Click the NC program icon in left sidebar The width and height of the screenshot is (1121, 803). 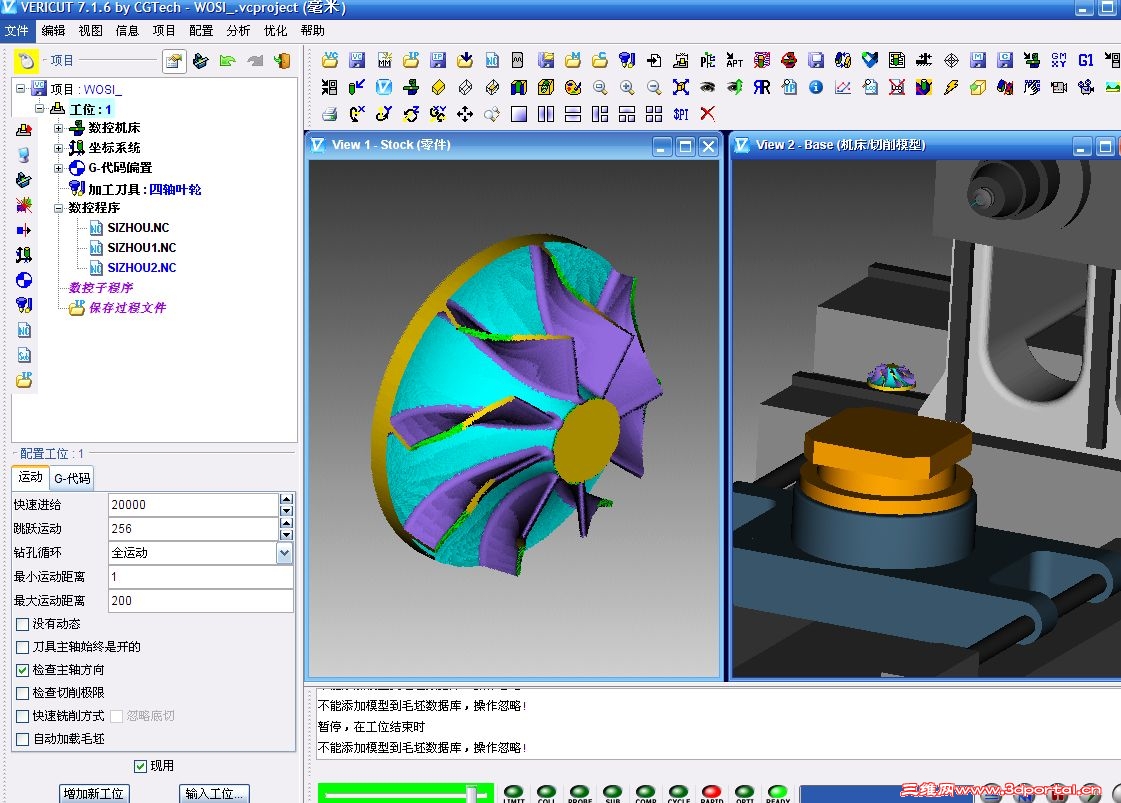tap(24, 330)
